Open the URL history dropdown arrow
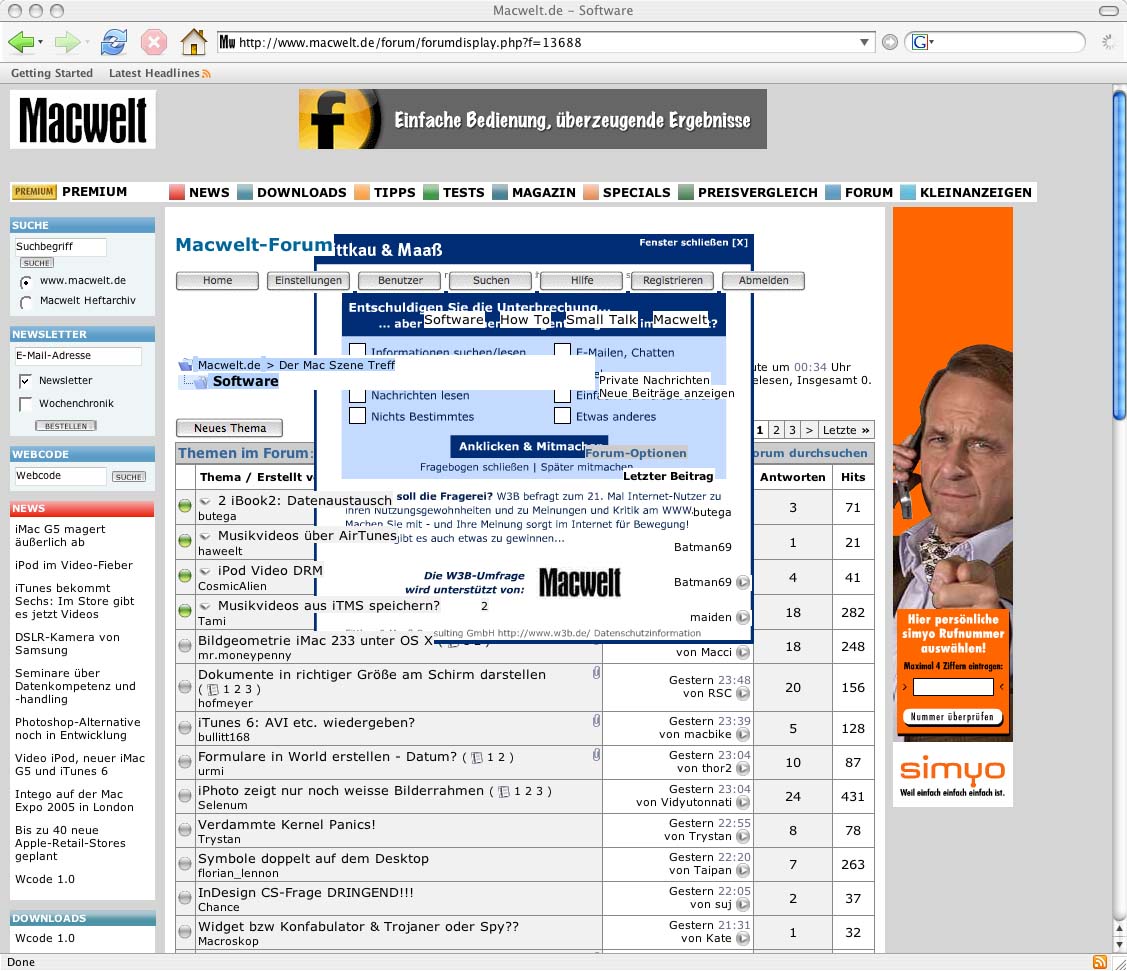The height and width of the screenshot is (971, 1127). (x=866, y=42)
